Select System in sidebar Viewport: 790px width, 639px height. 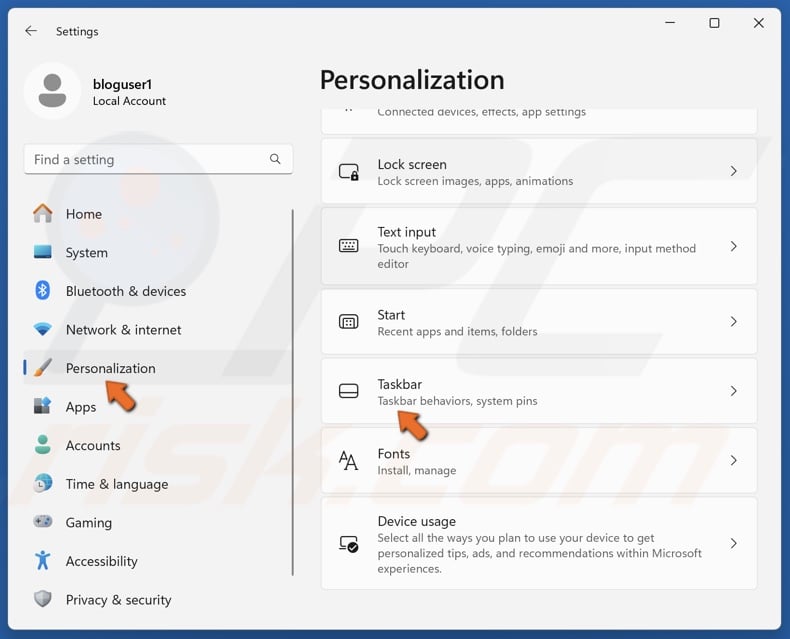[157, 252]
